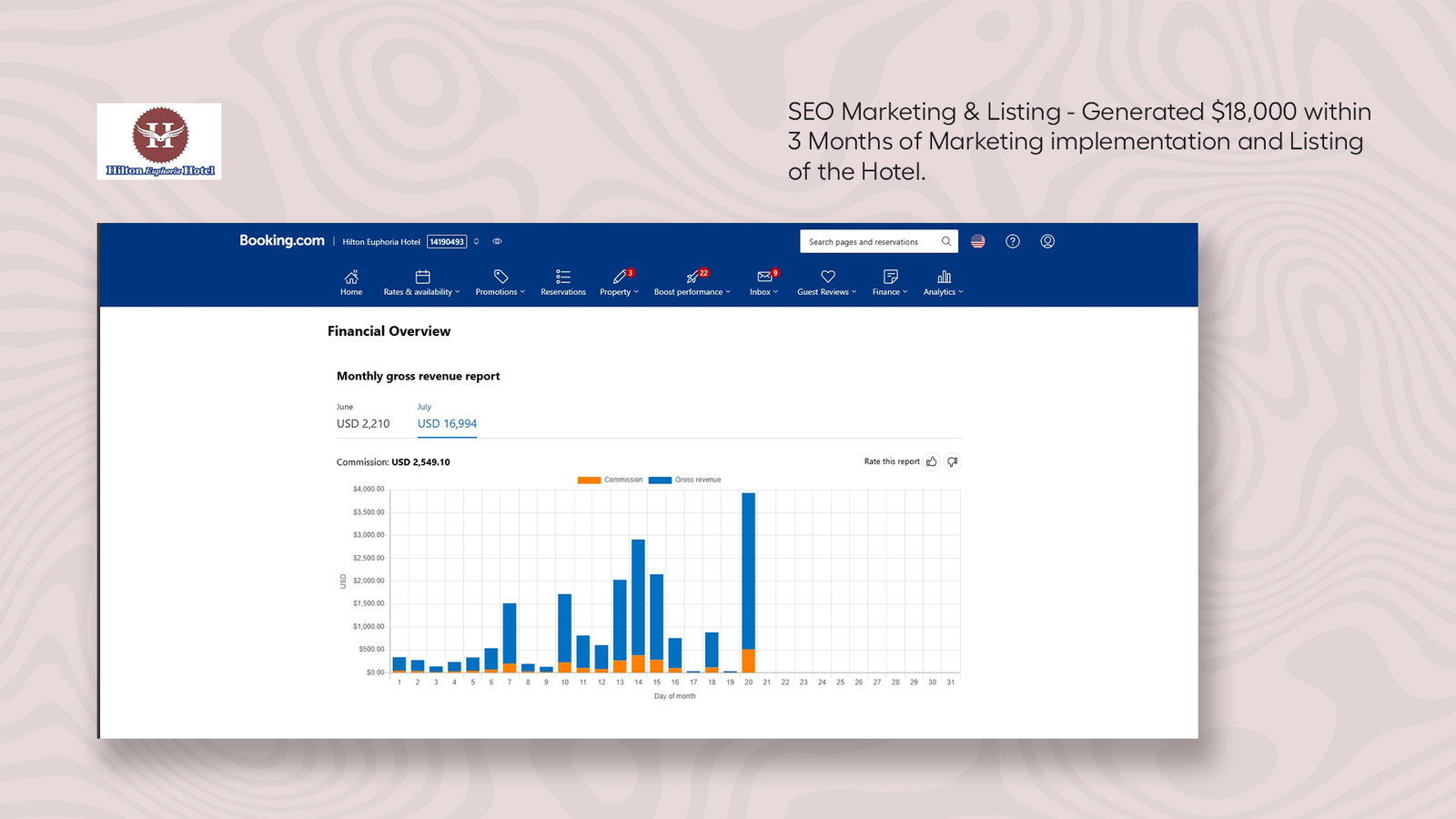This screenshot has width=1456, height=819.
Task: Toggle the eye view-property icon
Action: pyautogui.click(x=497, y=241)
